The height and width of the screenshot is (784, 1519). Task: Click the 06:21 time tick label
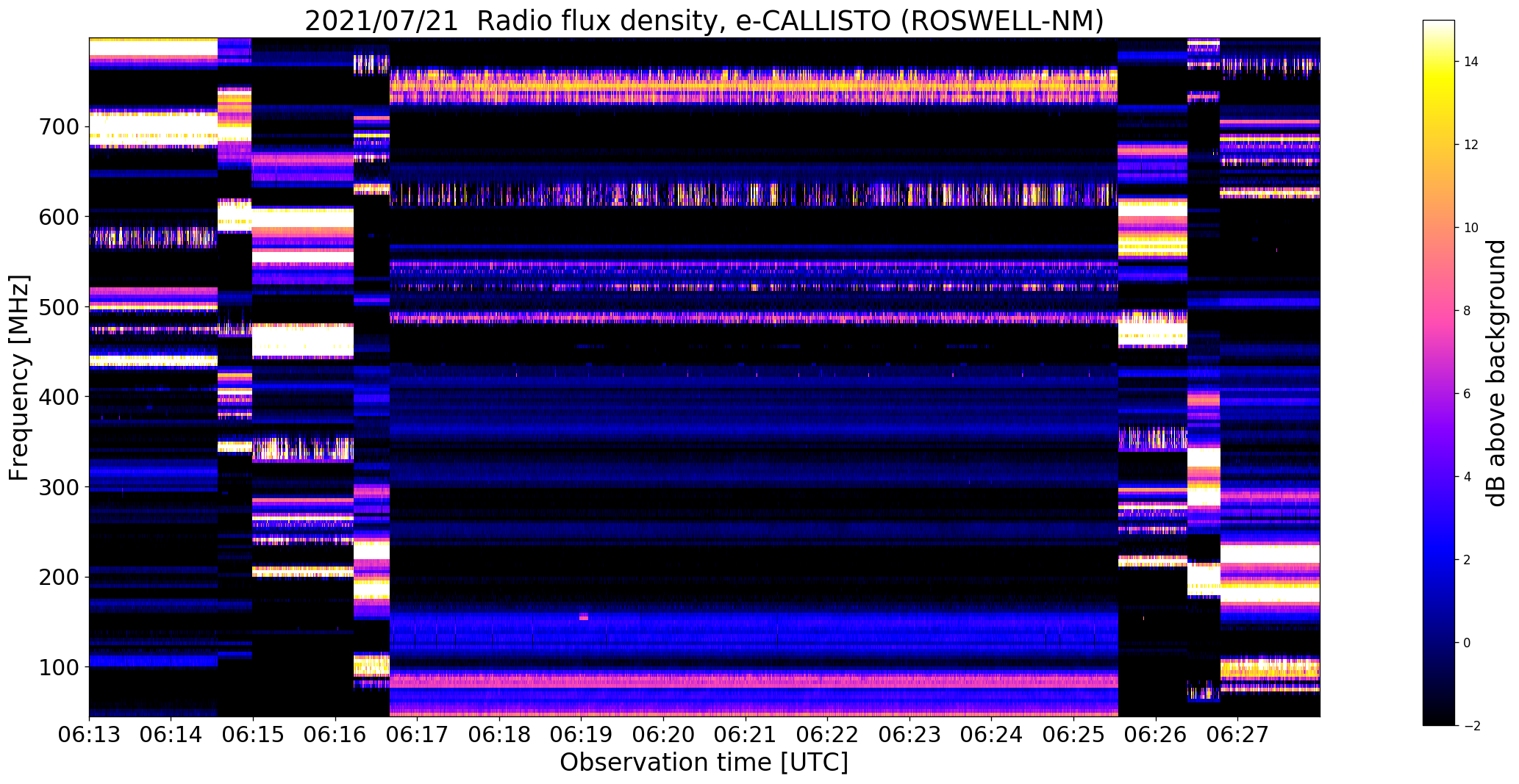746,733
